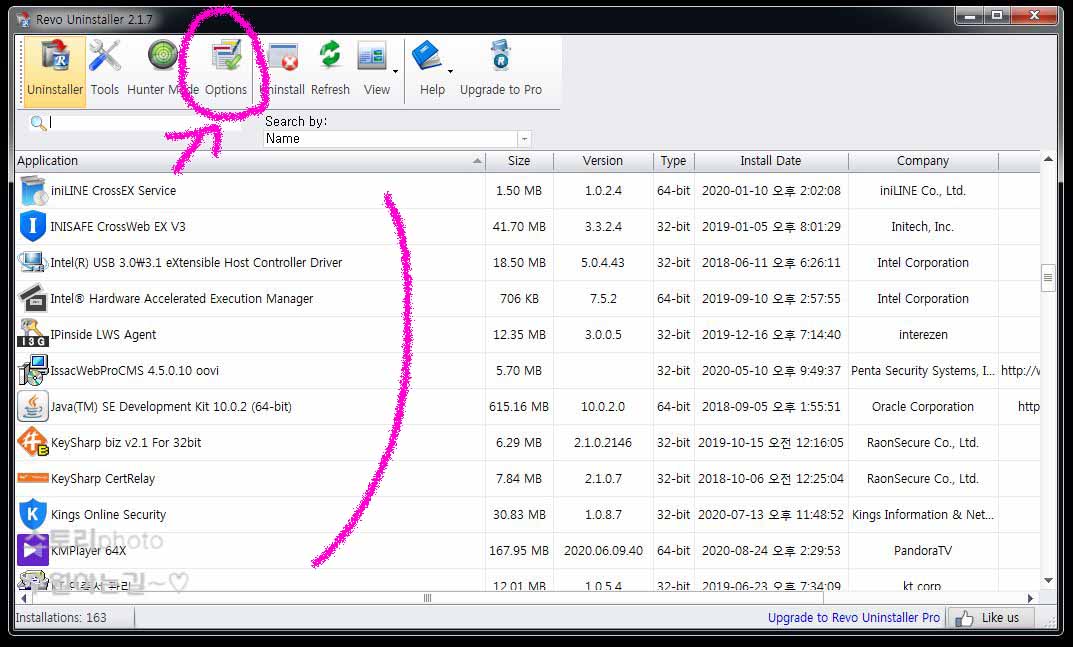Select INISAFE CrossWeb EX V3 shield icon
This screenshot has width=1073, height=647.
click(x=32, y=227)
